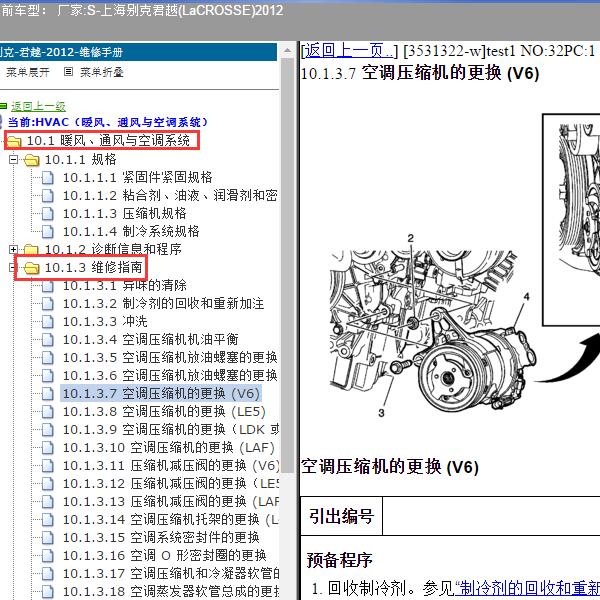Open the 返回上一级 link
Screen dimensions: 600x600
[38, 106]
